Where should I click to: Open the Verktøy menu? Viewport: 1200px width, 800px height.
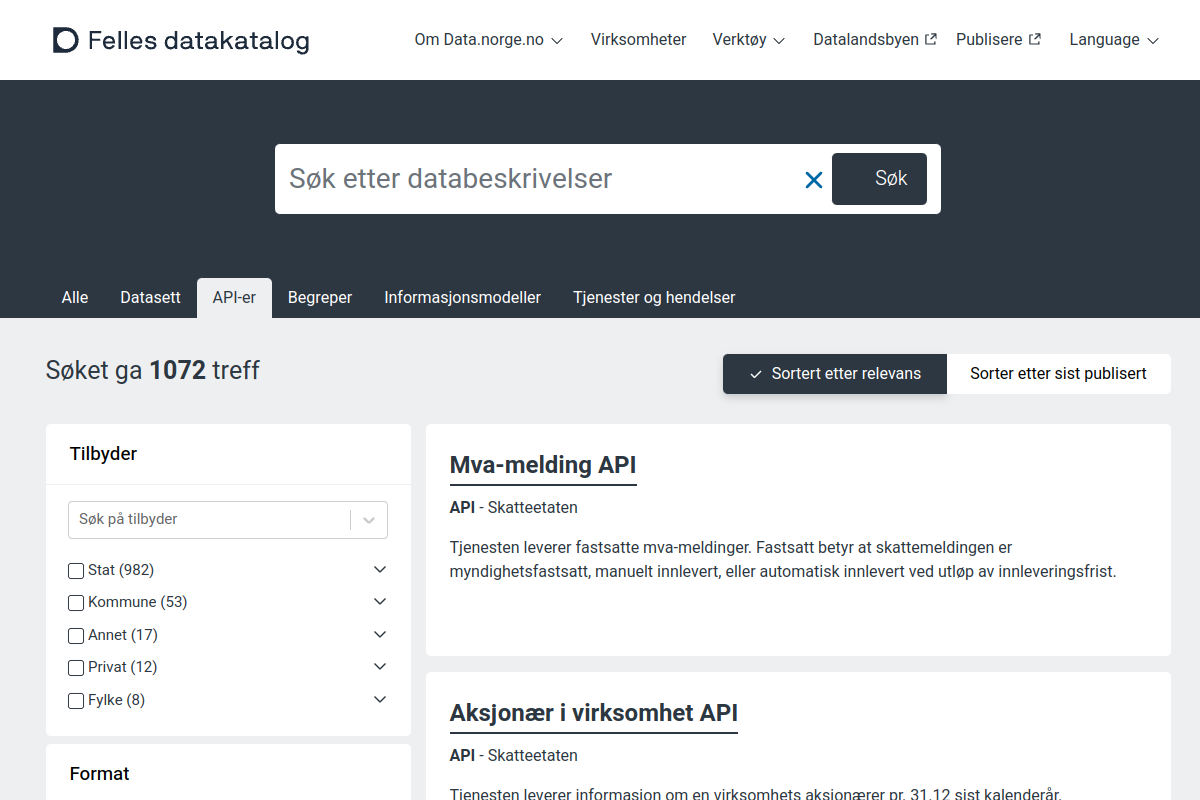tap(749, 40)
